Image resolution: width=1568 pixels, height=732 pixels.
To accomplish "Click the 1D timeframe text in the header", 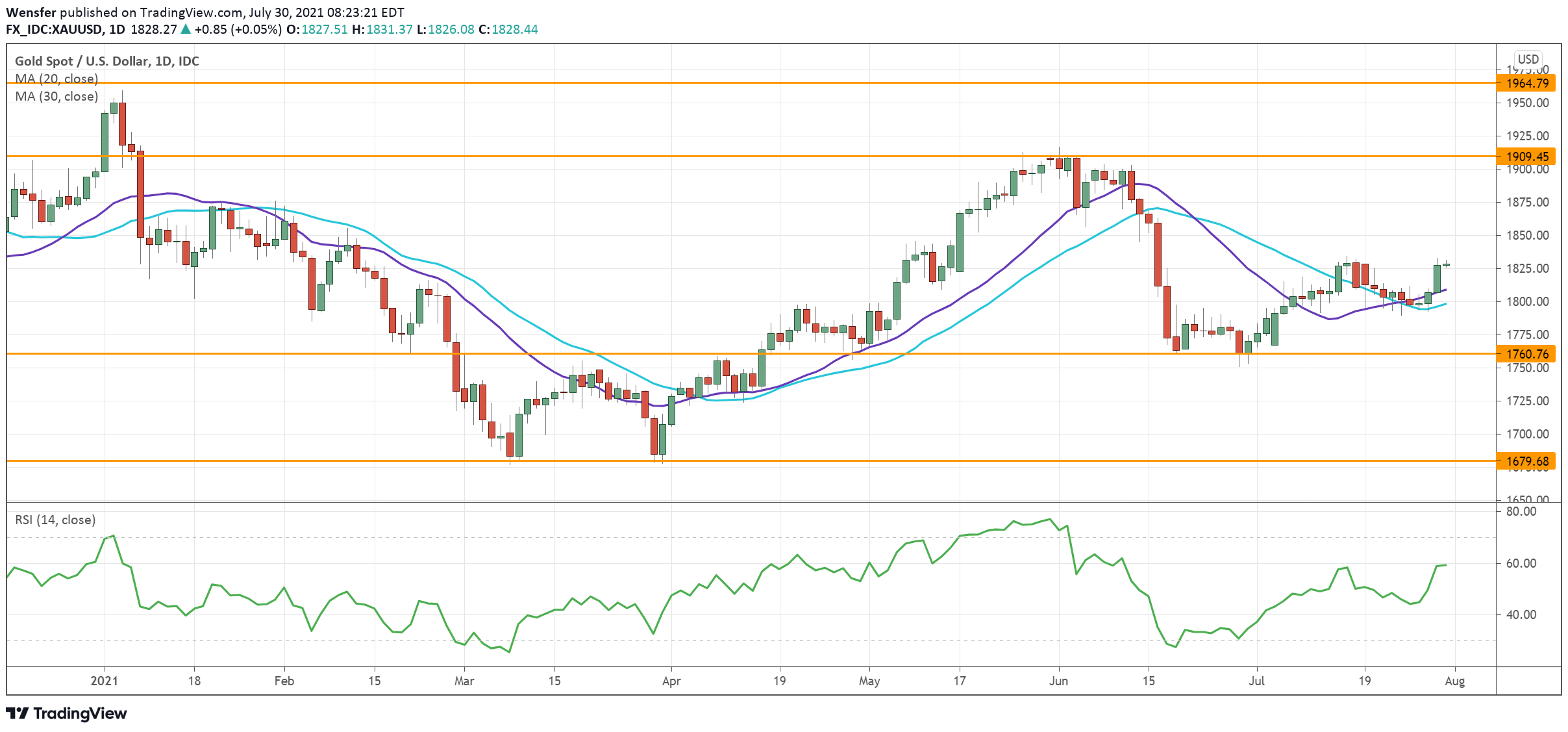I will [117, 29].
